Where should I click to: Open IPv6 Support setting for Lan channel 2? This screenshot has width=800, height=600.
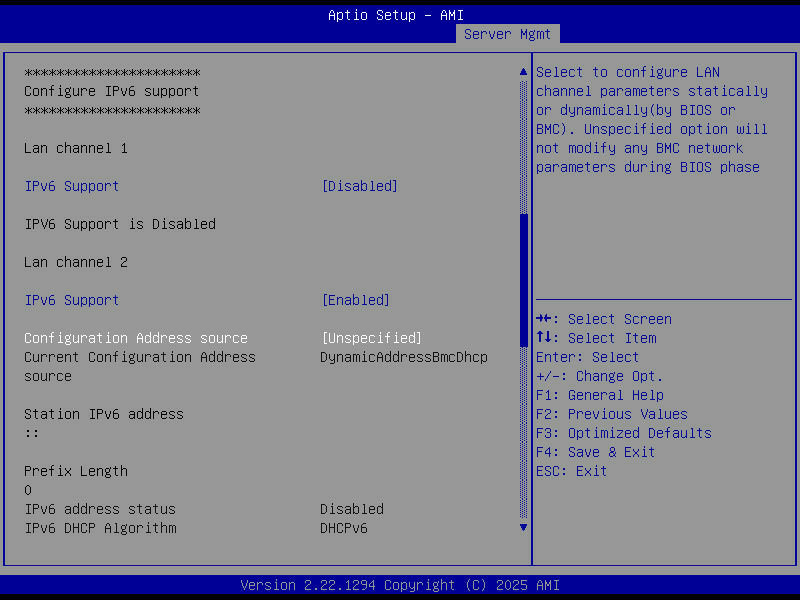(71, 300)
